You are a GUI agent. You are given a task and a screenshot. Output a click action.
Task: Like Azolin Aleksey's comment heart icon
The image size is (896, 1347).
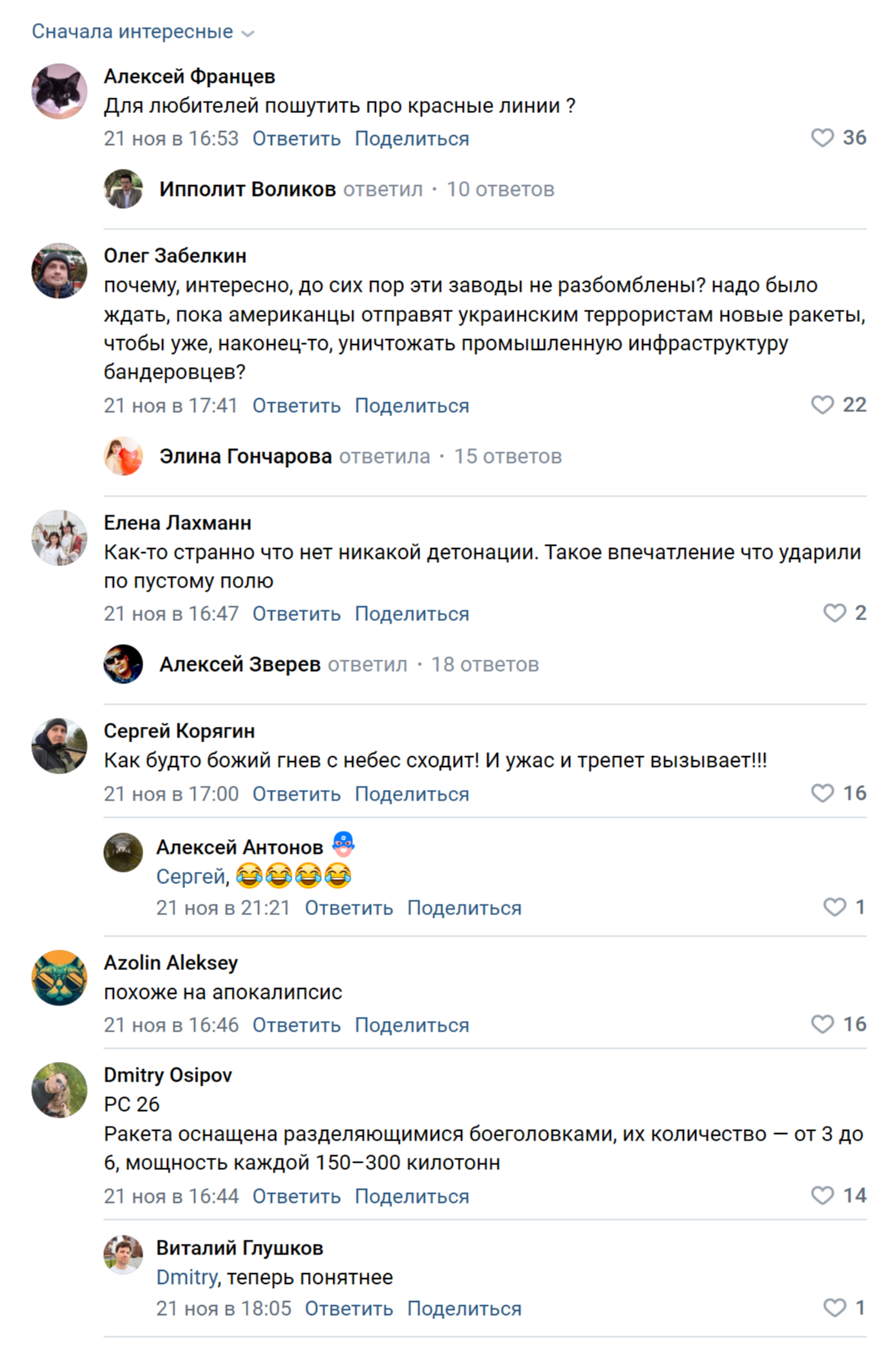tap(822, 1024)
